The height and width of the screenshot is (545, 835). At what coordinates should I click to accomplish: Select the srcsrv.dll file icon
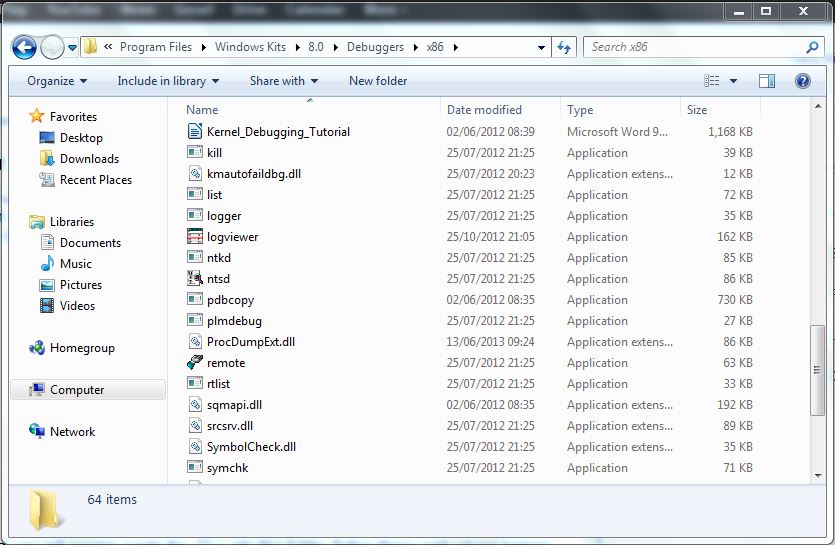click(x=195, y=425)
